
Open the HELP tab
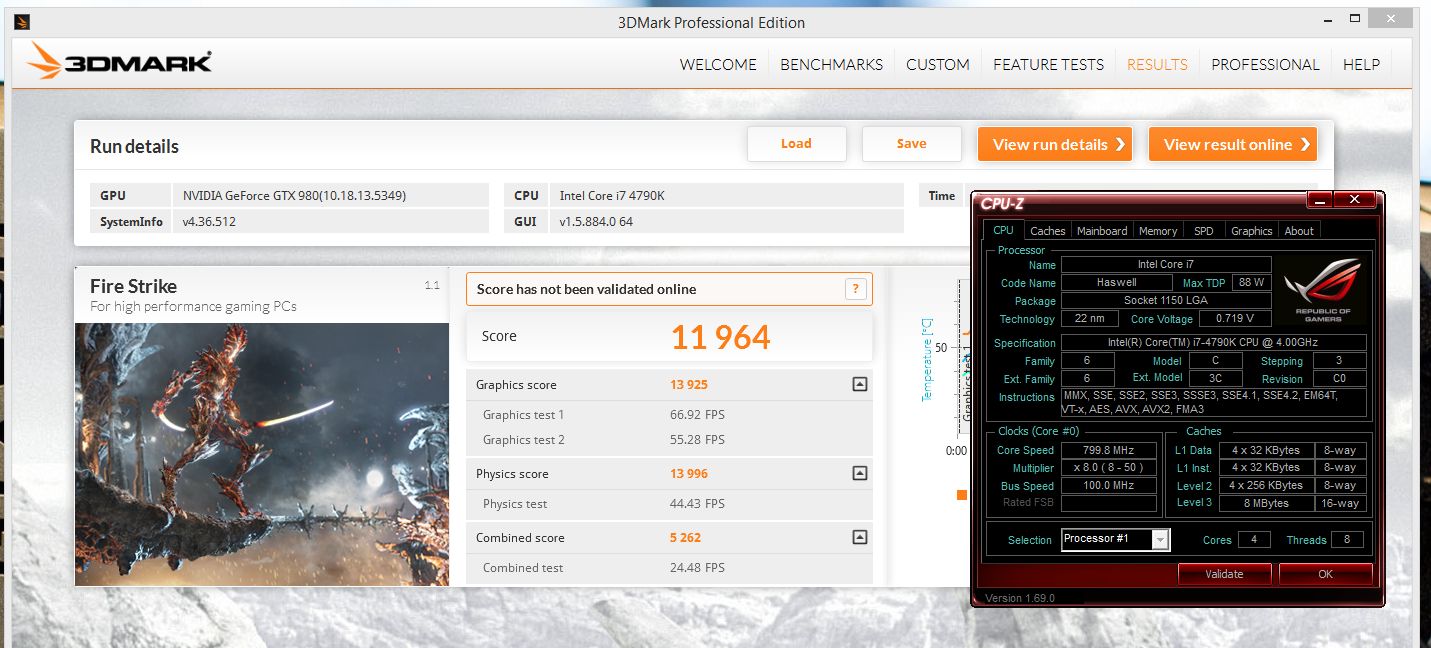pos(1361,64)
